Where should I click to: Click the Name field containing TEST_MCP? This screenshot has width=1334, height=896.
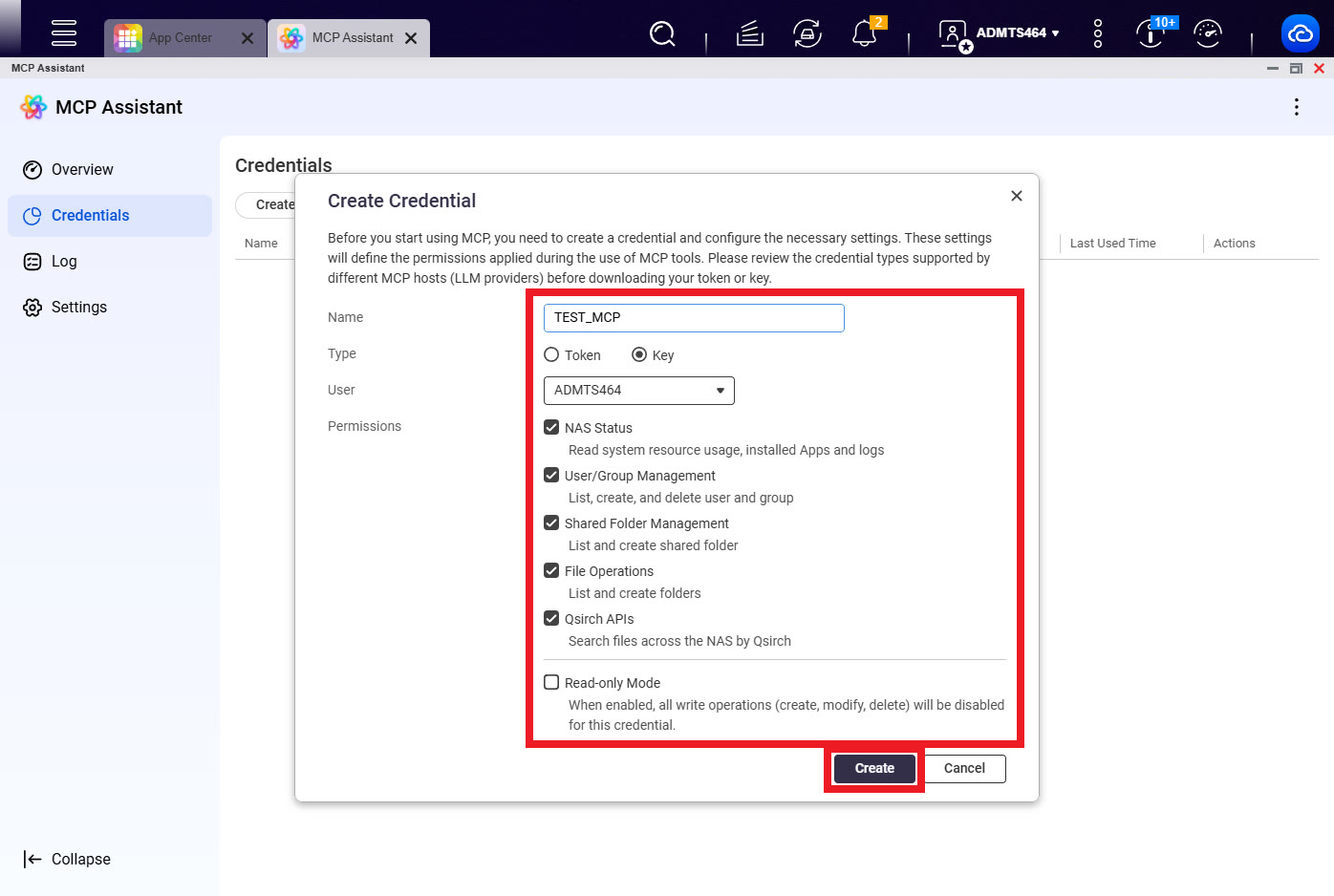[693, 318]
